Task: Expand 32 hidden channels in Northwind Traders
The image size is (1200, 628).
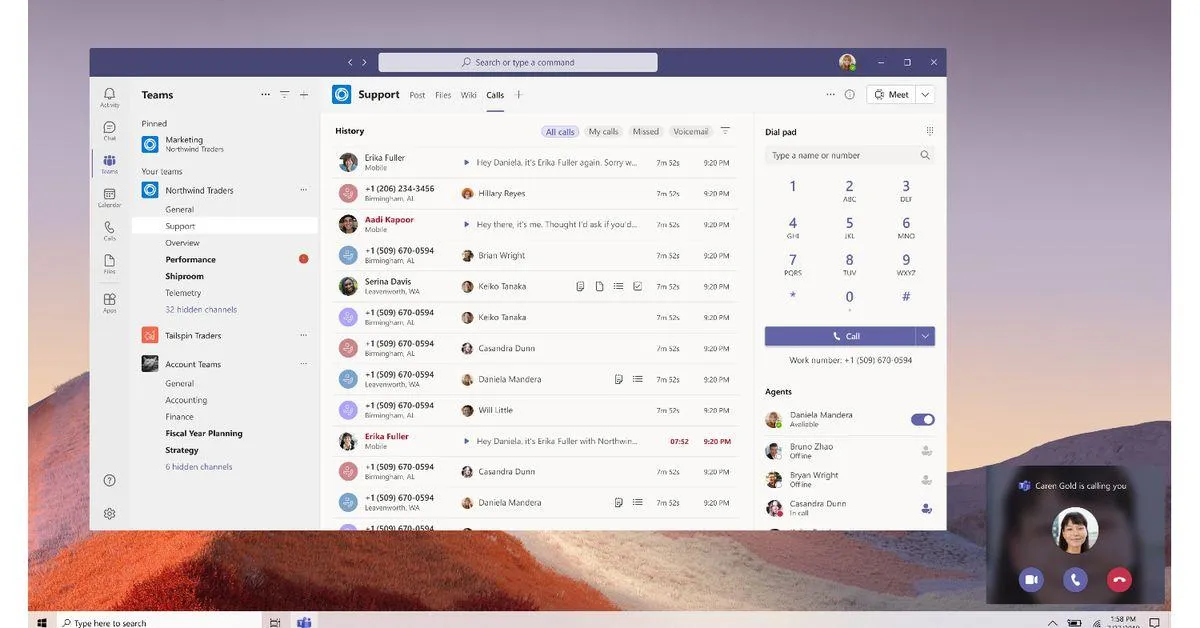Action: [x=201, y=309]
